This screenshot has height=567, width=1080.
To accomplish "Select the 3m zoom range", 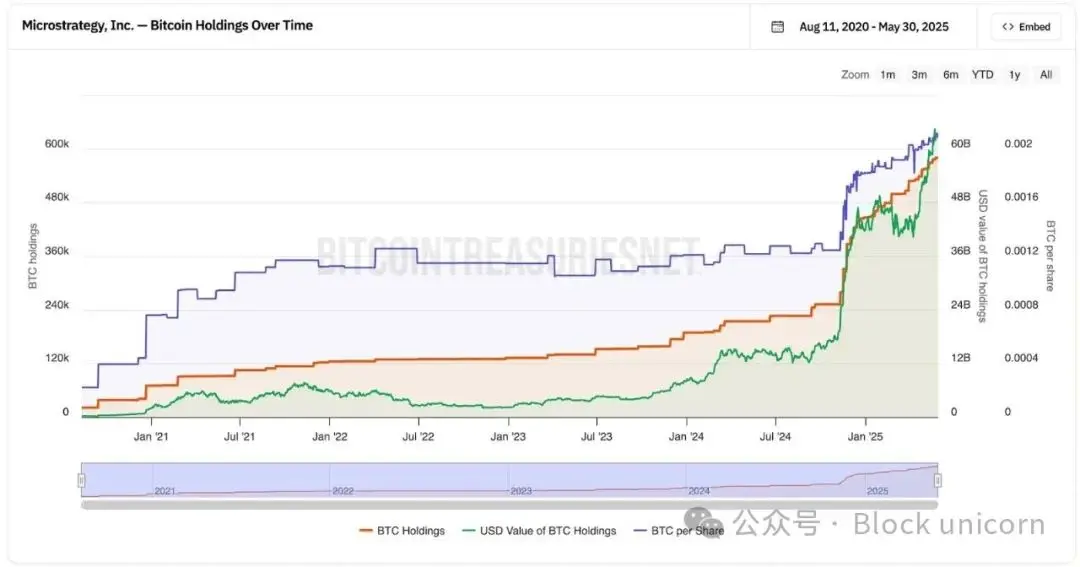I will [919, 75].
